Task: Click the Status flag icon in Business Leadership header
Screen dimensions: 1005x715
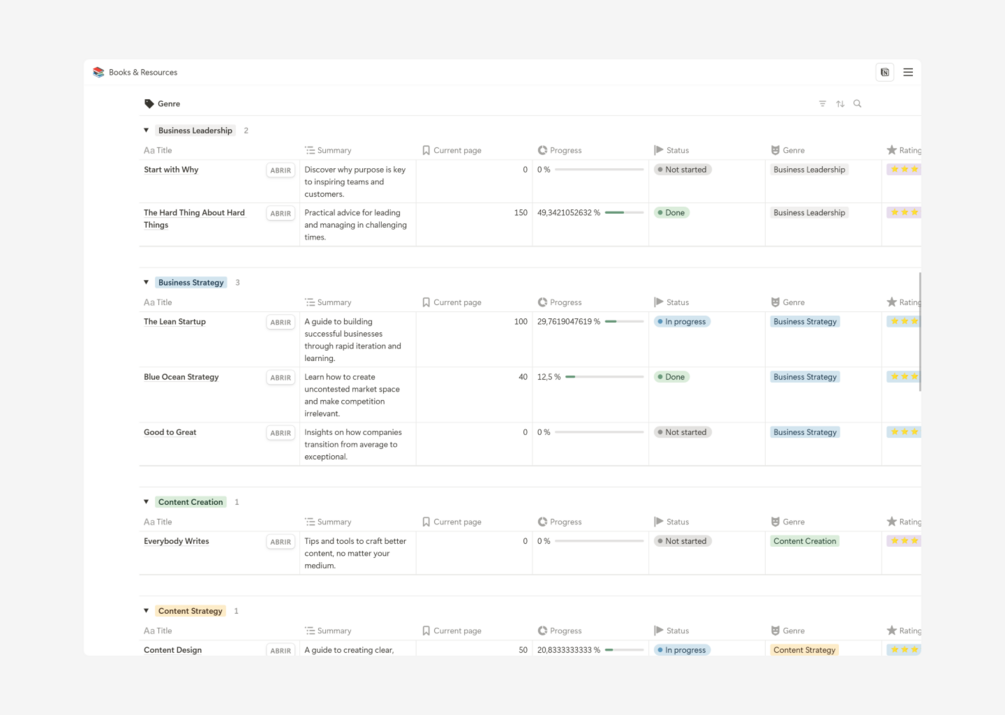Action: (x=658, y=150)
